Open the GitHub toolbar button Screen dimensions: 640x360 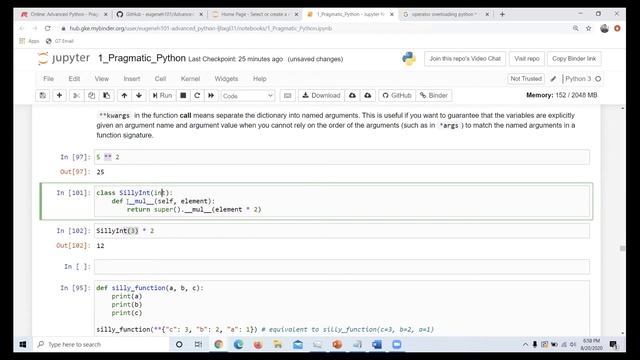(397, 96)
